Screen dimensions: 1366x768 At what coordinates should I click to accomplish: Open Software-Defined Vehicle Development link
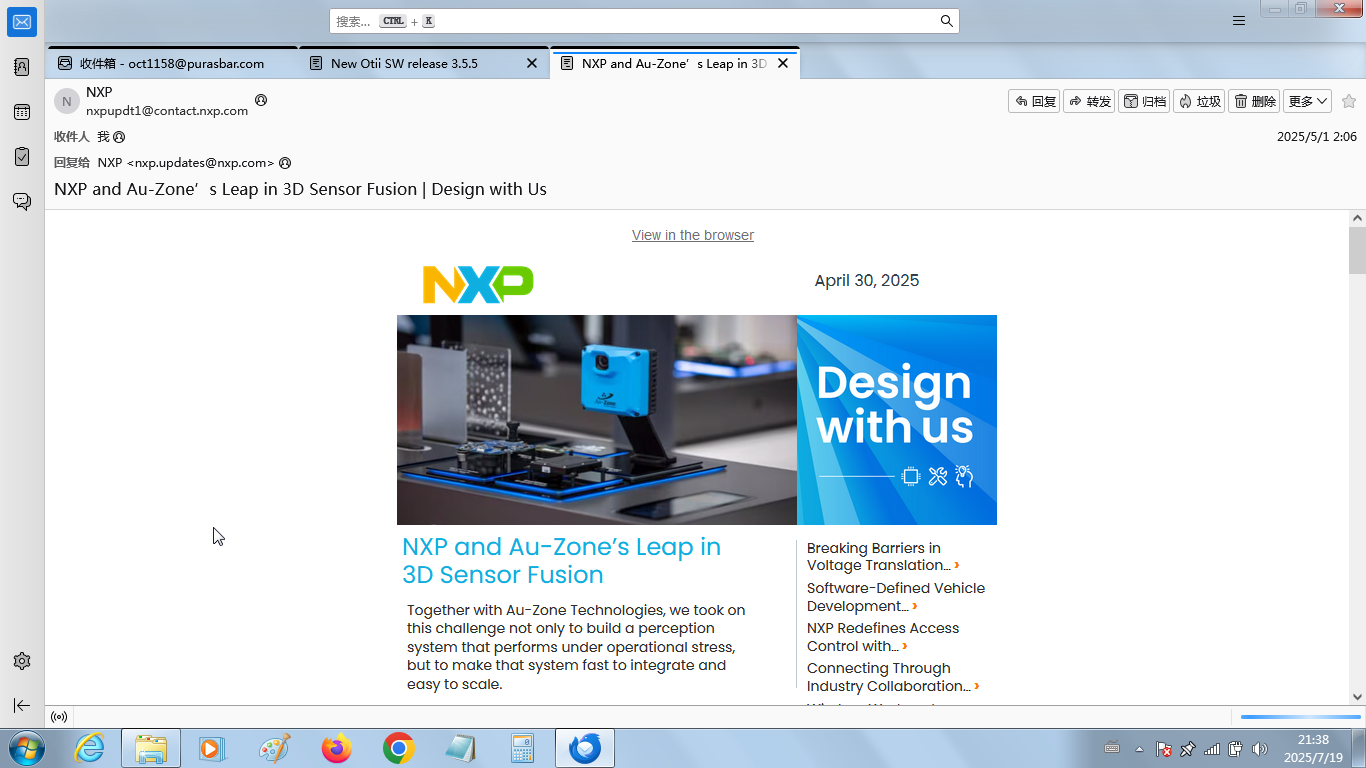click(x=896, y=597)
